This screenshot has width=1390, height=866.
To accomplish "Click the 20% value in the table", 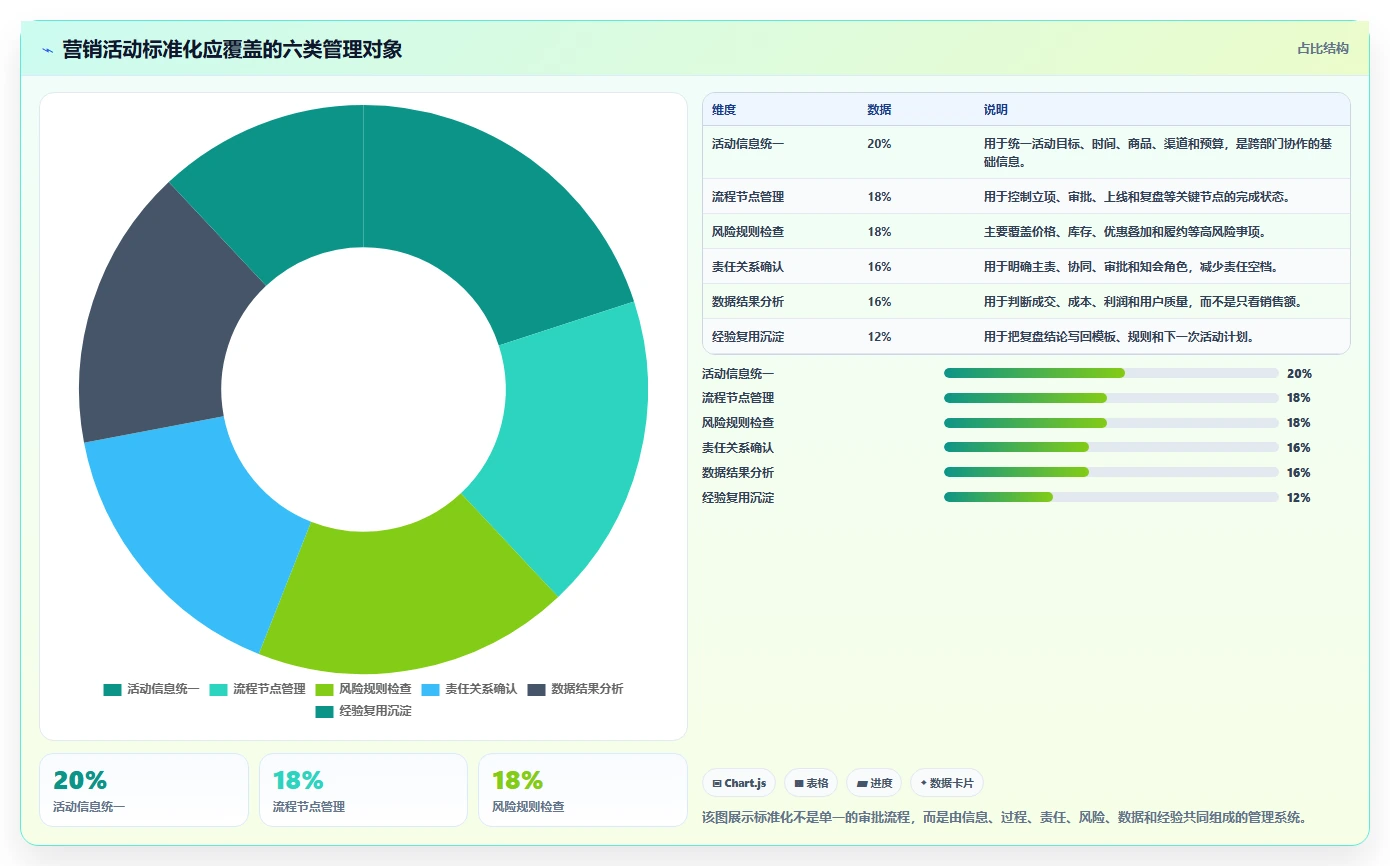I will [879, 144].
